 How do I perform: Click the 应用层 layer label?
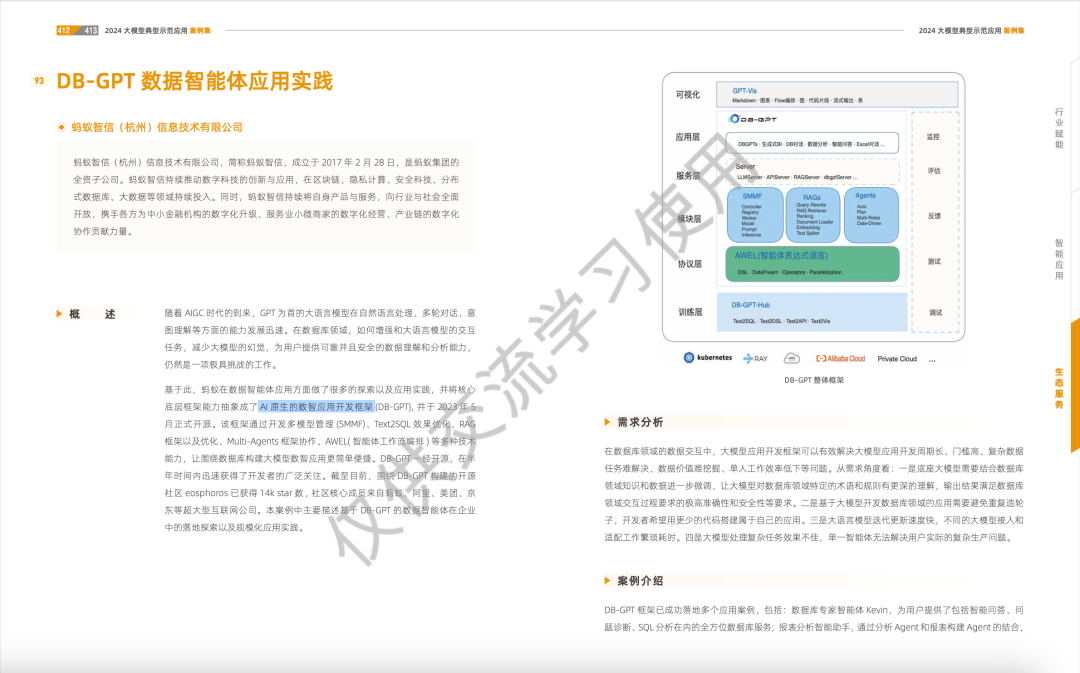click(687, 137)
